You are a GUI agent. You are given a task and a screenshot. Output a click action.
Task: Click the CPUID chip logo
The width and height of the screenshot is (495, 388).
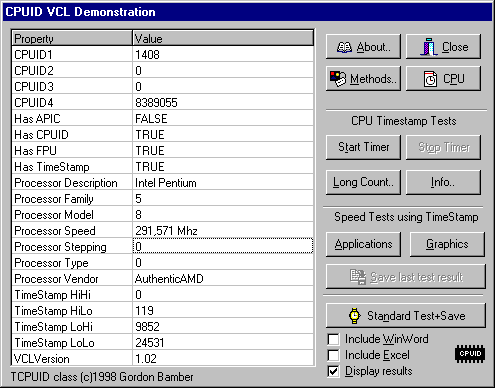[470, 354]
